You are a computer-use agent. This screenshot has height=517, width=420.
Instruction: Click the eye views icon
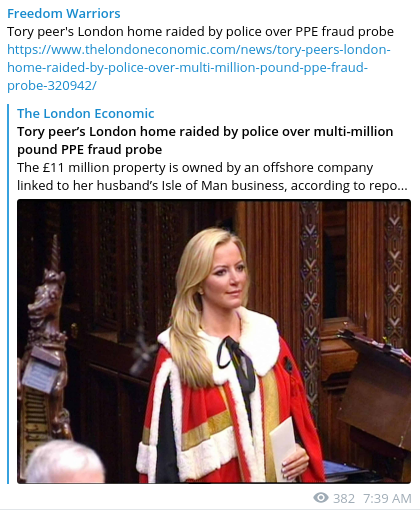pos(321,498)
